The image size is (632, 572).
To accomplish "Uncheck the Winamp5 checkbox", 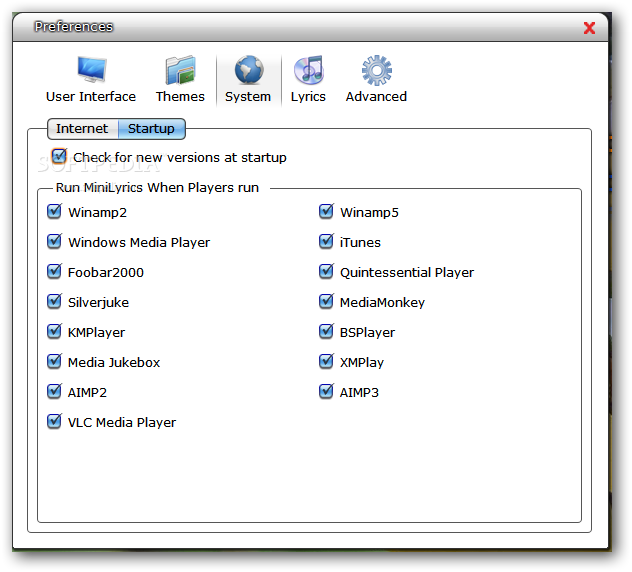I will (326, 211).
